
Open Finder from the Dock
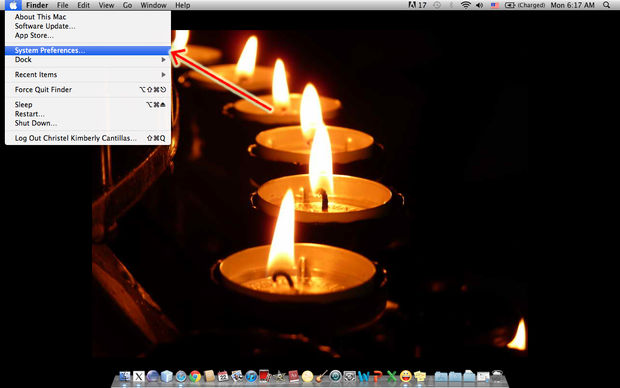point(125,376)
